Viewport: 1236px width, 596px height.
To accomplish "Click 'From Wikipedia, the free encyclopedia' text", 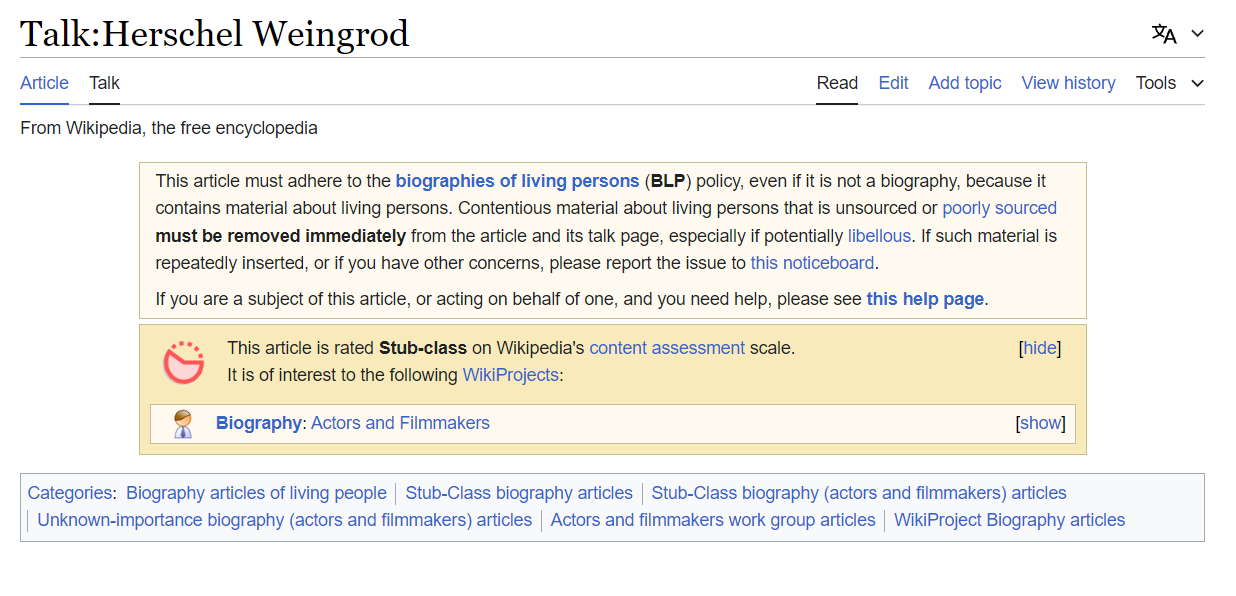I will click(x=169, y=128).
